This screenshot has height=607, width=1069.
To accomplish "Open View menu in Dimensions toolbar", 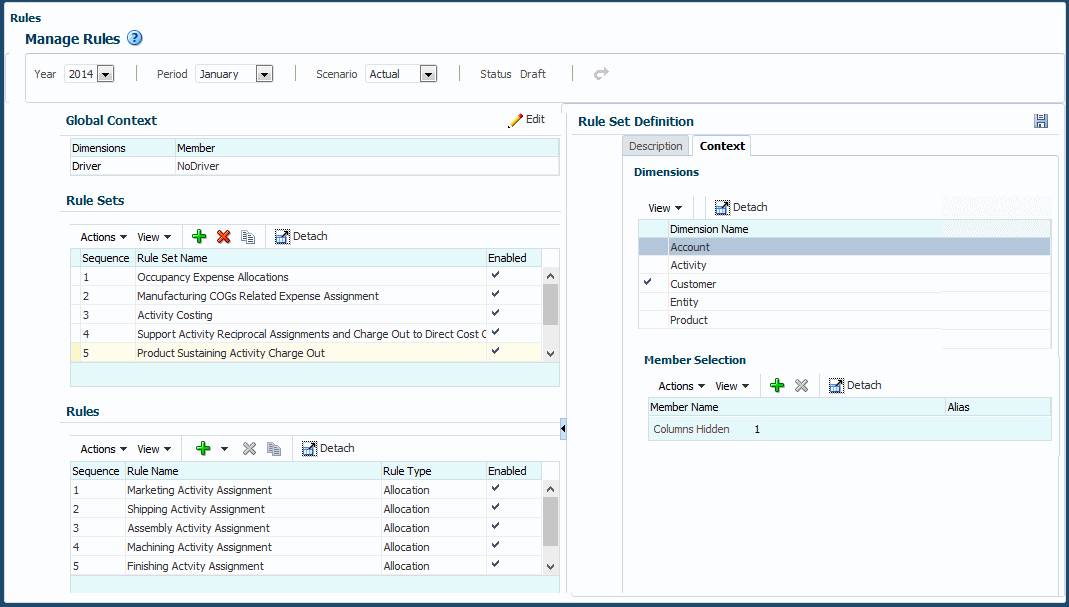I will click(665, 208).
